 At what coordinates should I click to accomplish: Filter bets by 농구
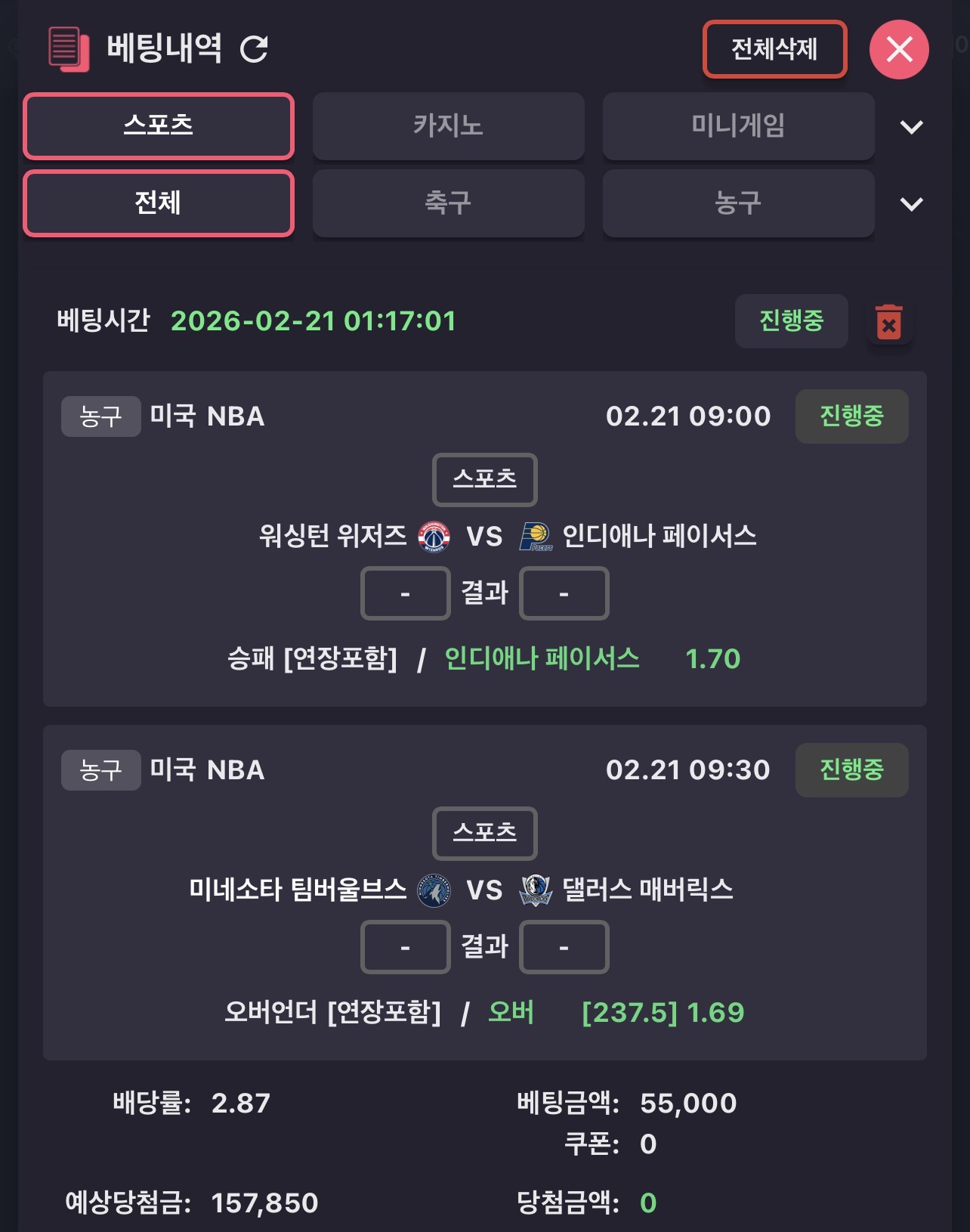[738, 203]
